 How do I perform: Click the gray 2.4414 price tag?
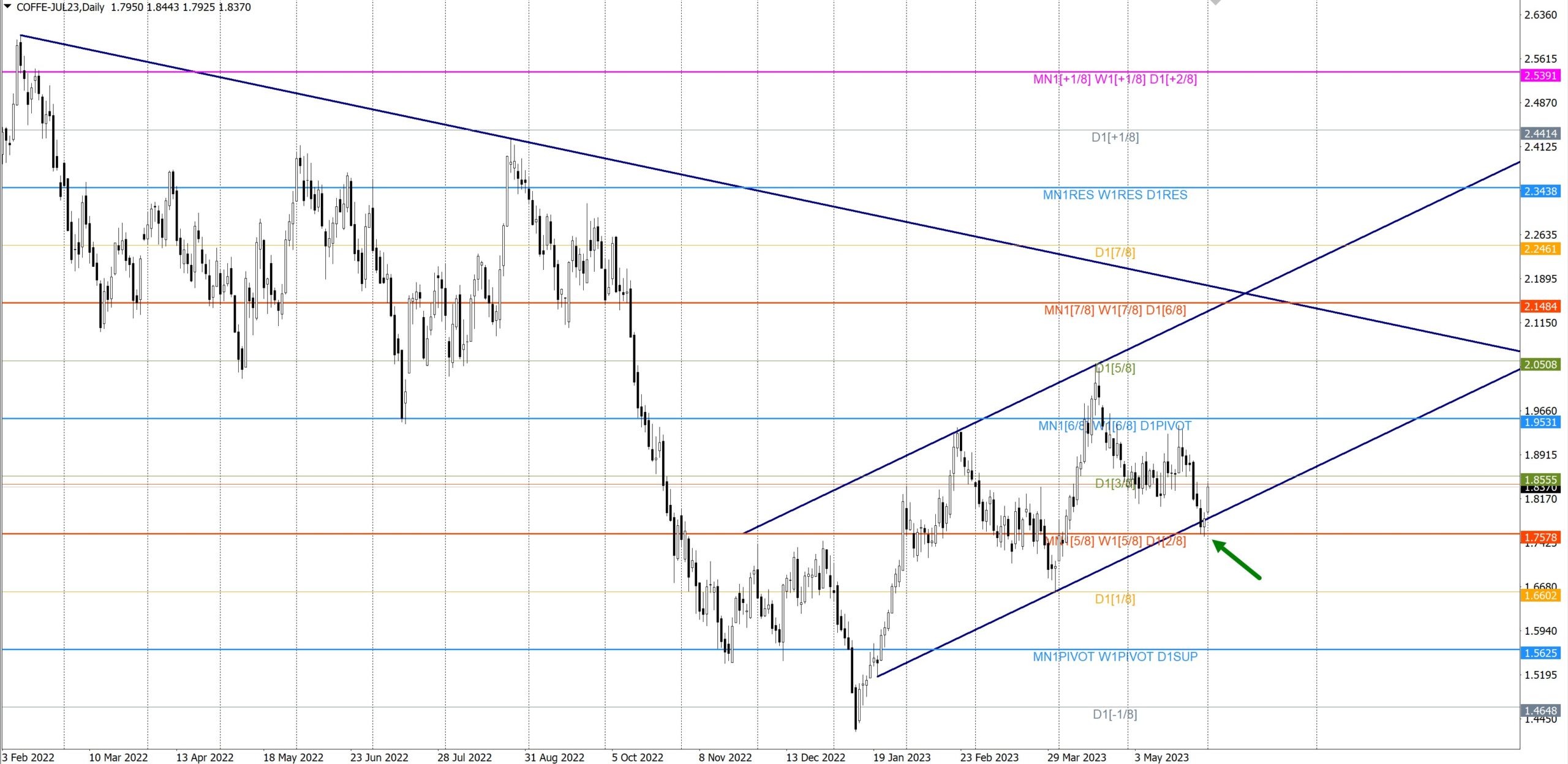coord(1540,133)
